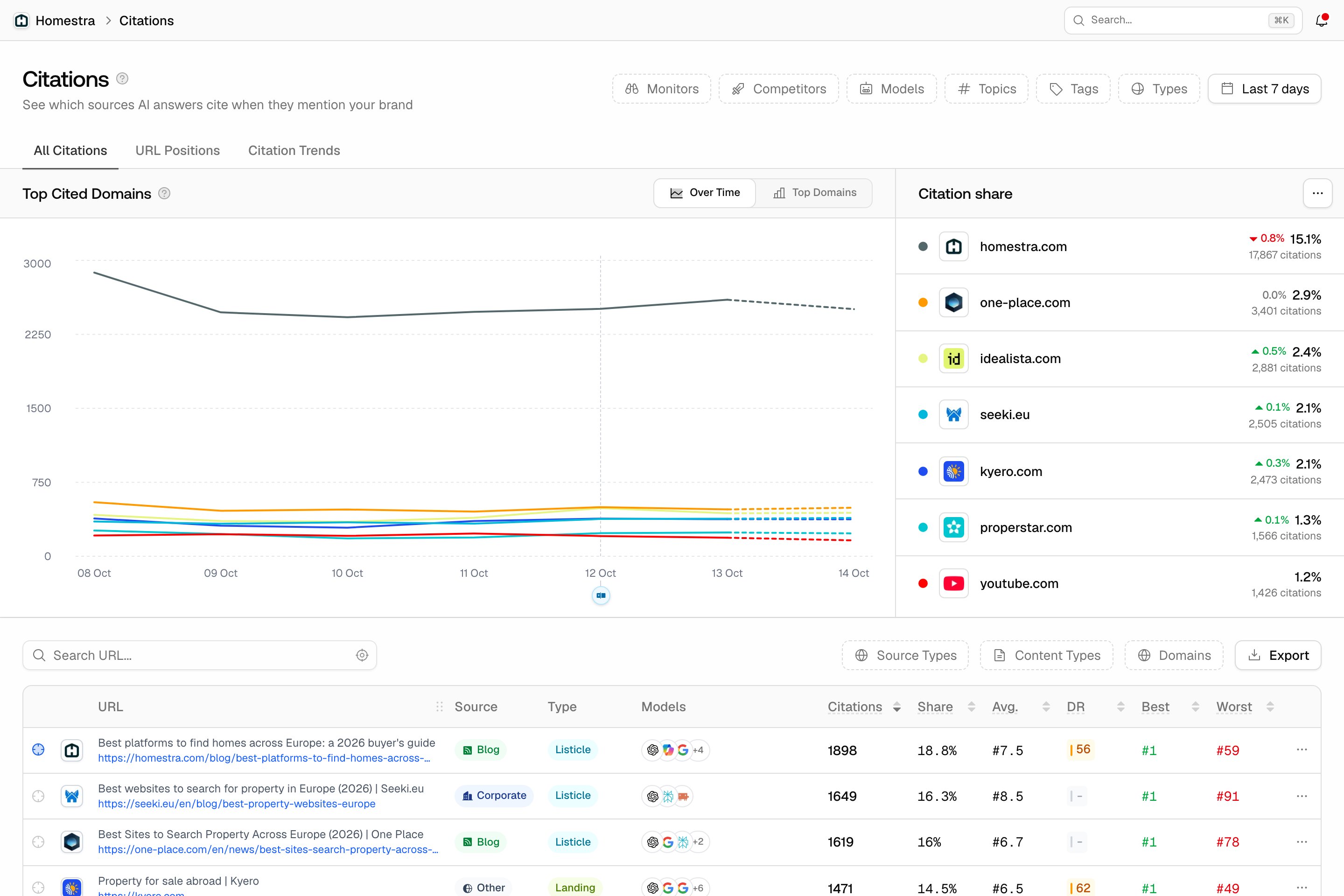Switch chart to Top Domains view
1344x896 pixels.
pos(814,193)
